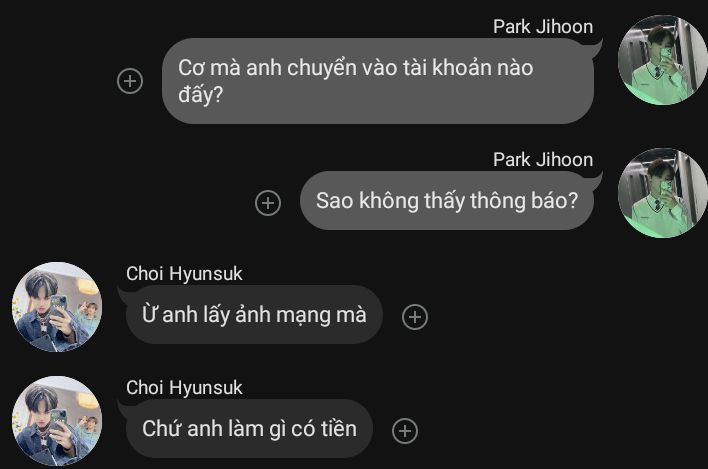The image size is (708, 469).
Task: Add reaction to 'Chứ anh làm gì có tiền'
Action: 405,431
